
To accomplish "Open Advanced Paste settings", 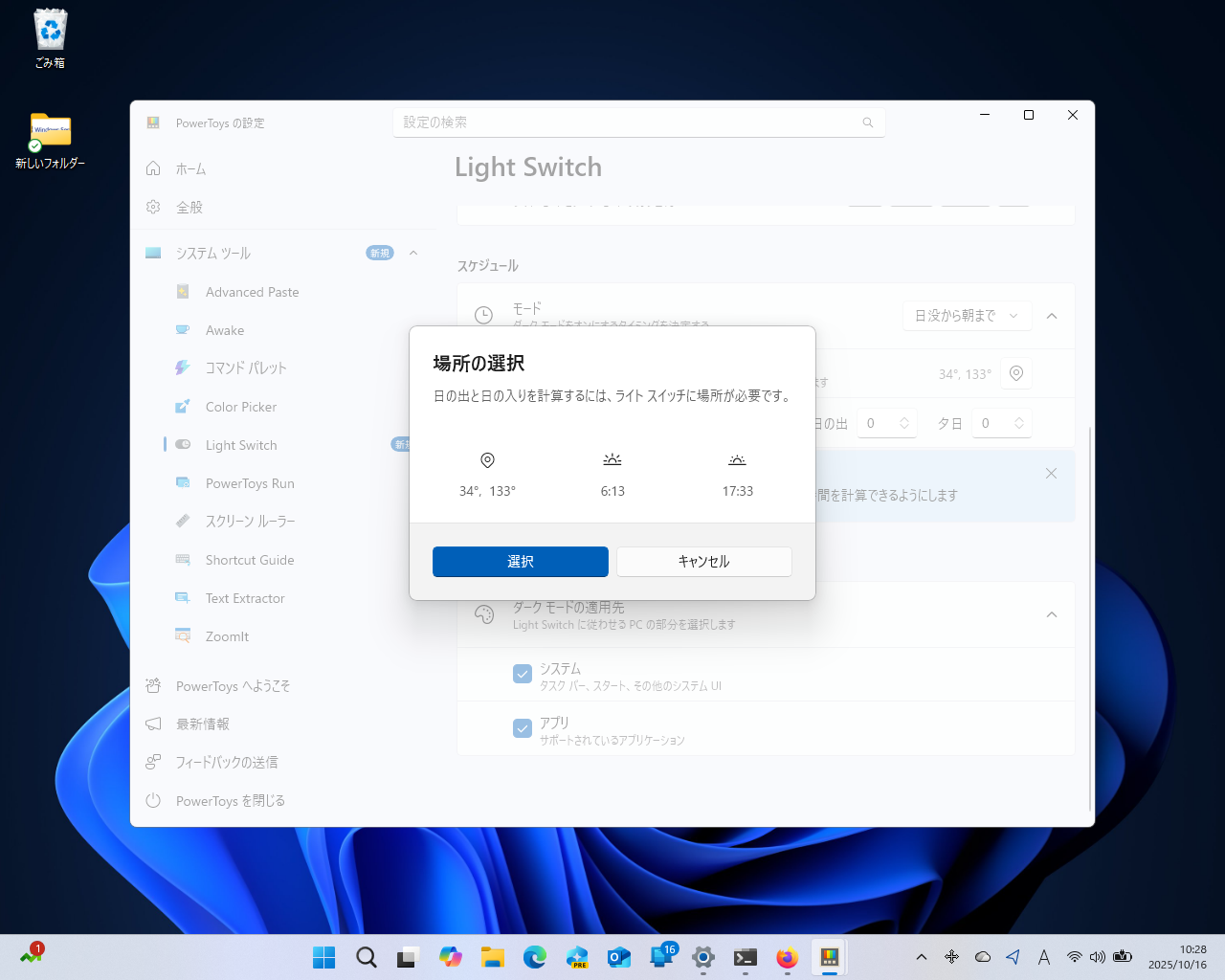I will click(252, 291).
